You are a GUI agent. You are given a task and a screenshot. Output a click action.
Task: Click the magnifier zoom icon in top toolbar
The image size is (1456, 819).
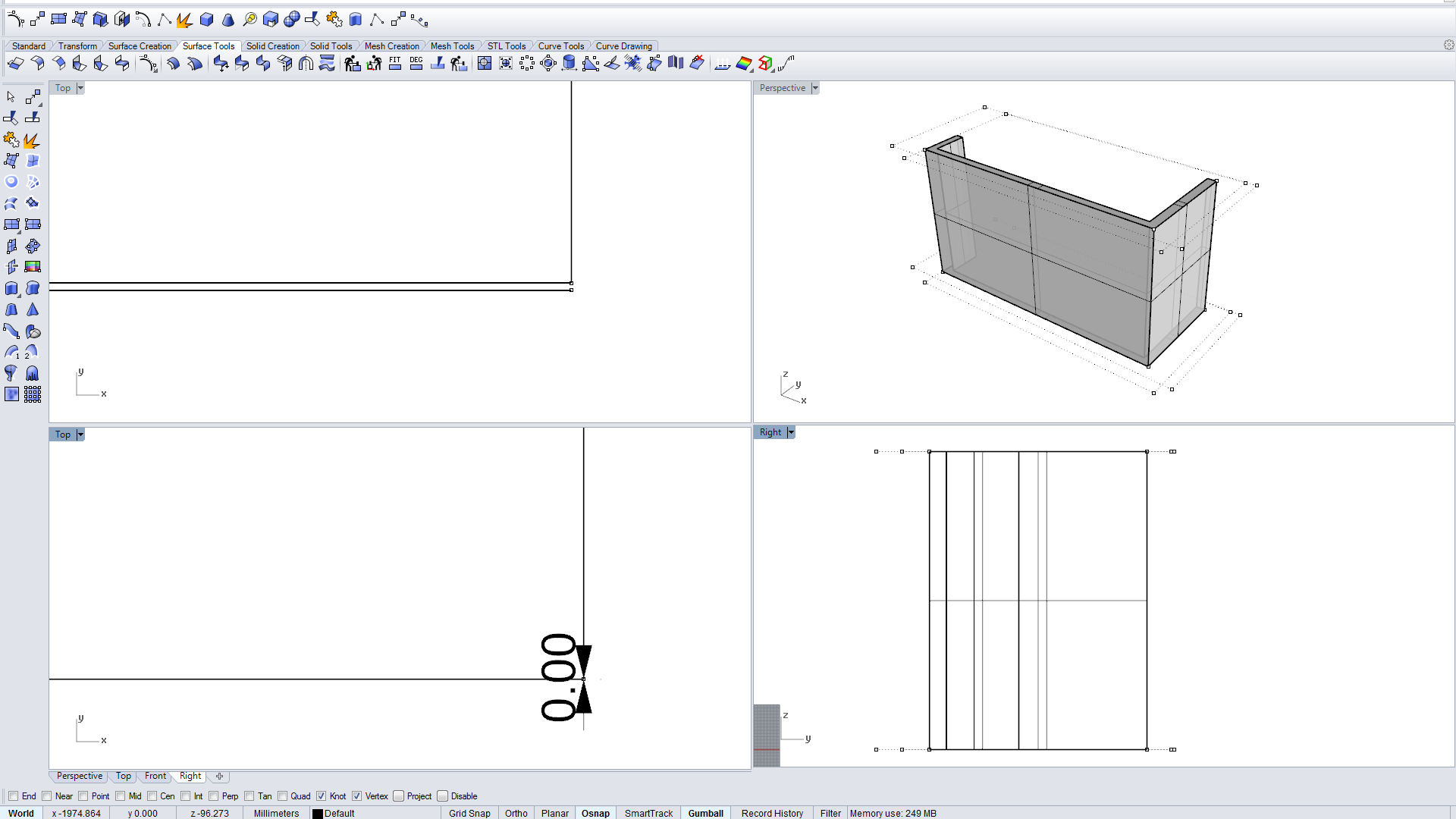pos(249,20)
